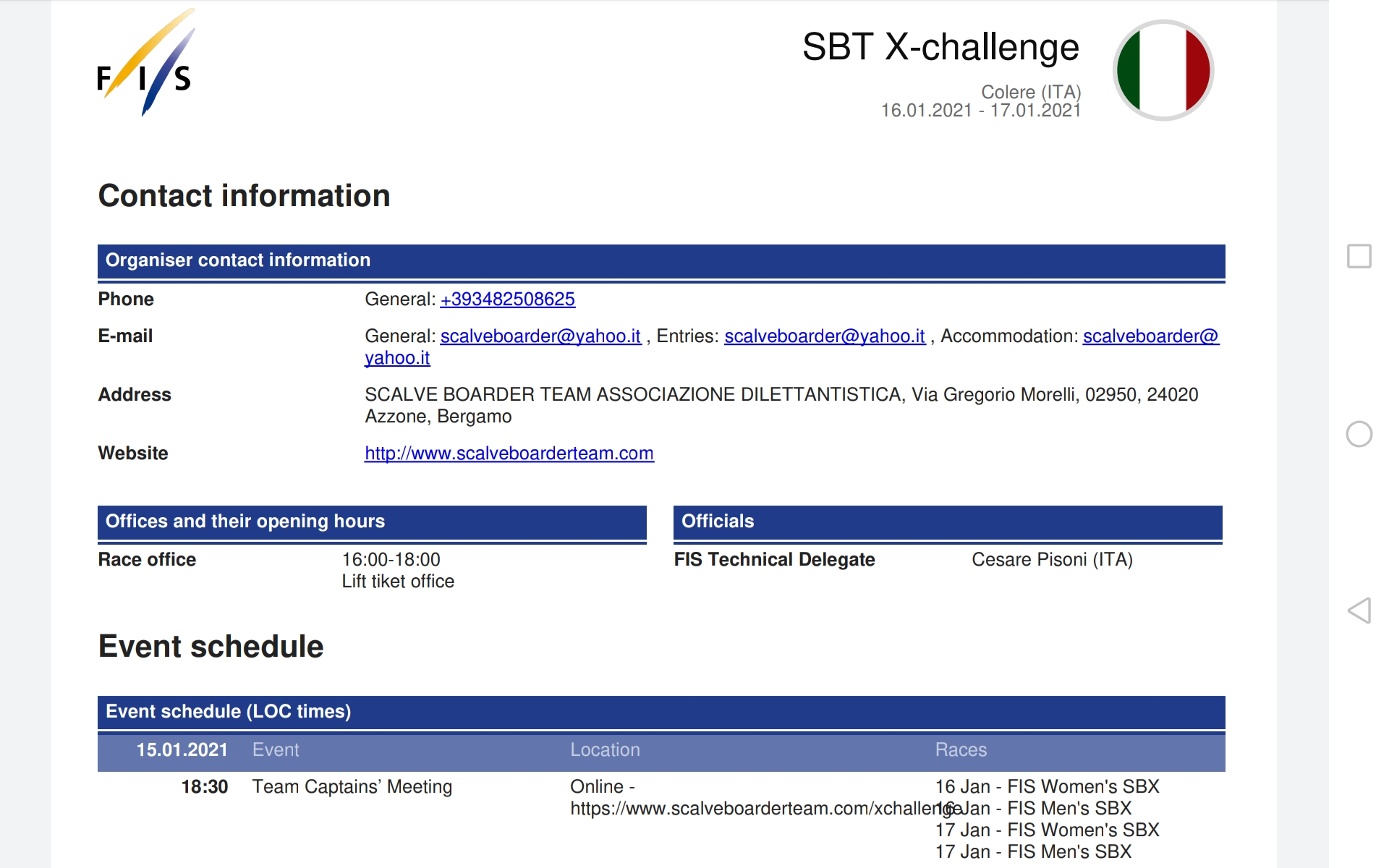Tap the Android back triangle icon
Image resolution: width=1389 pixels, height=868 pixels.
click(x=1359, y=610)
